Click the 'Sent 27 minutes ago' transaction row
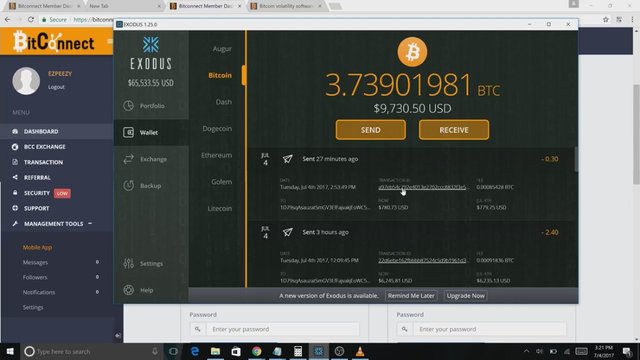Image resolution: width=640 pixels, height=360 pixels. pyautogui.click(x=411, y=159)
